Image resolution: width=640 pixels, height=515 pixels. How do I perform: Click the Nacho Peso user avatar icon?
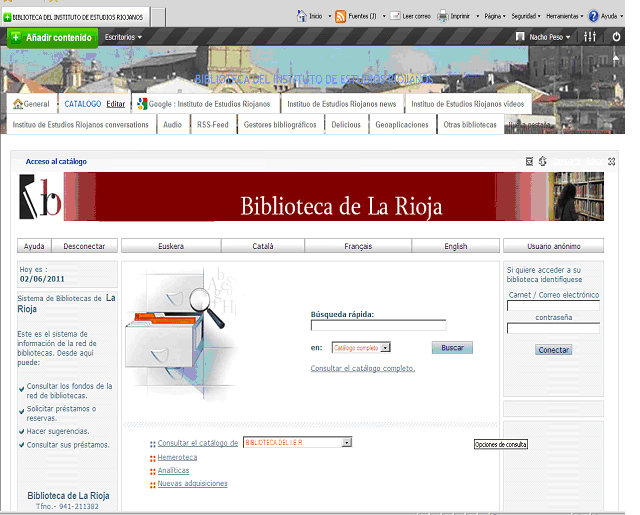tap(520, 37)
